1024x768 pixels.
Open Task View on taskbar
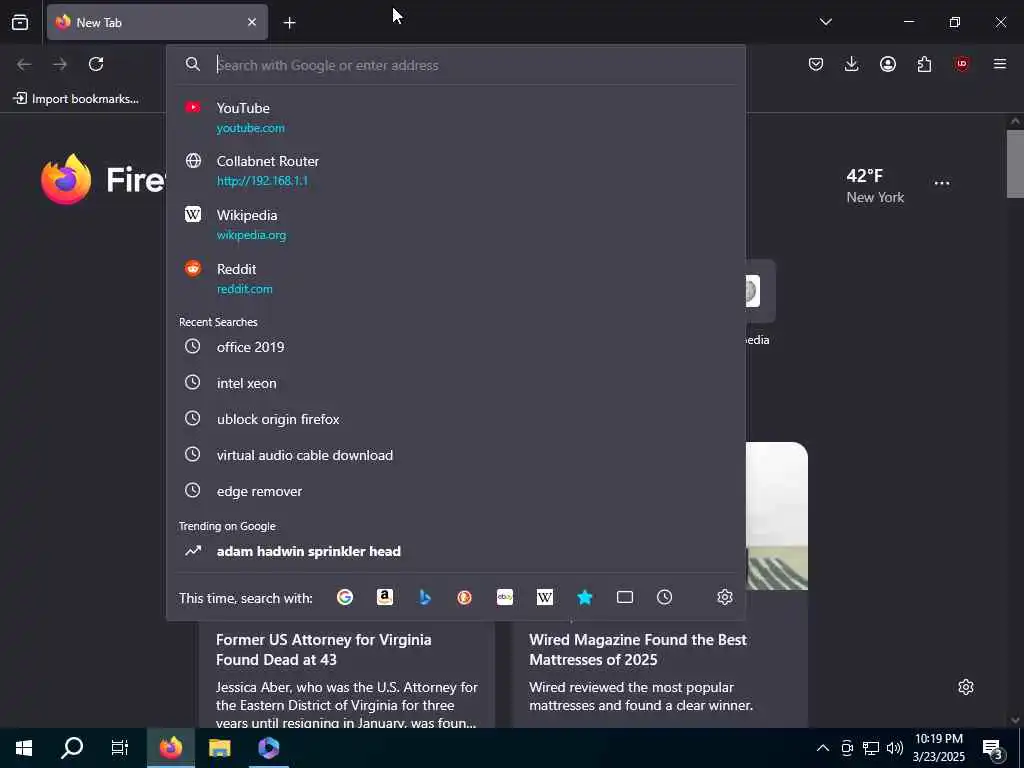click(x=120, y=748)
